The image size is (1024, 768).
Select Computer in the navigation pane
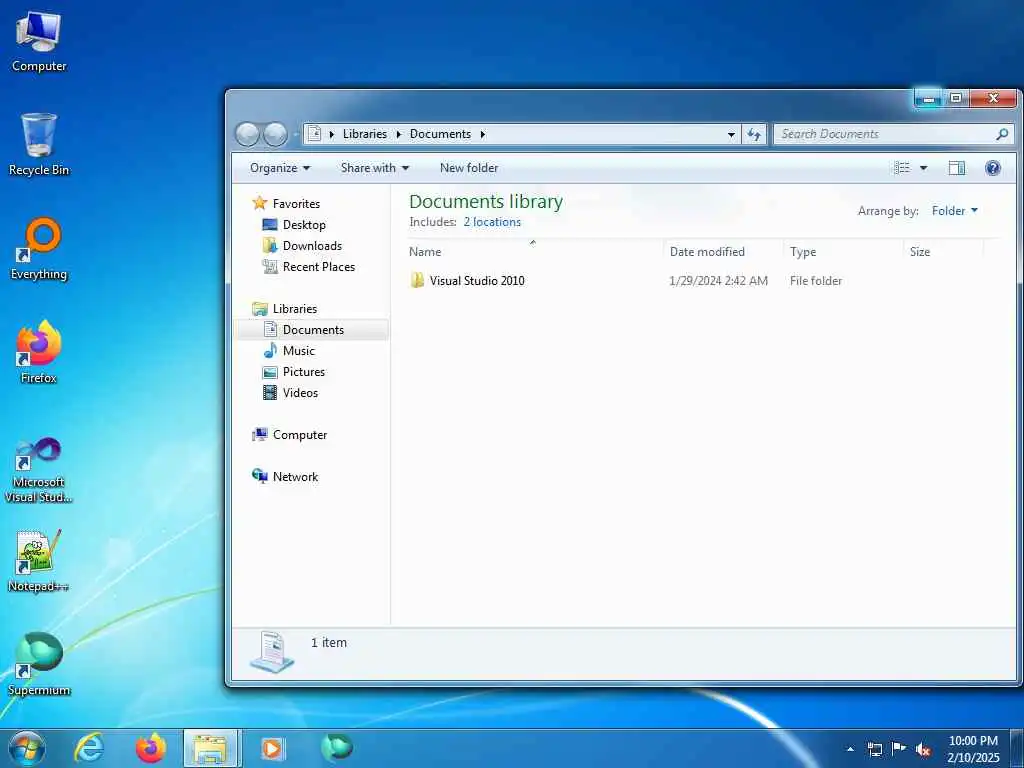[289, 434]
